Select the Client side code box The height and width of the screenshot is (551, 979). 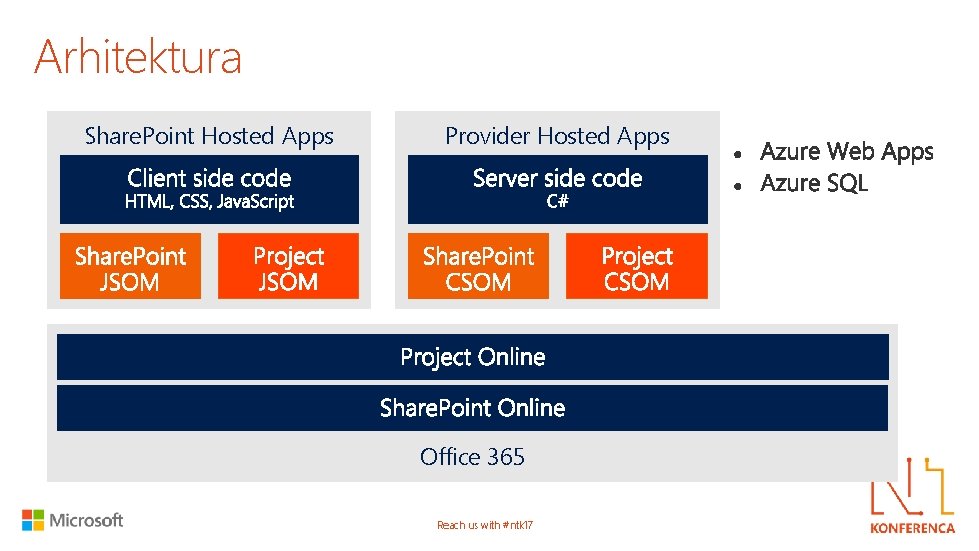[x=209, y=189]
